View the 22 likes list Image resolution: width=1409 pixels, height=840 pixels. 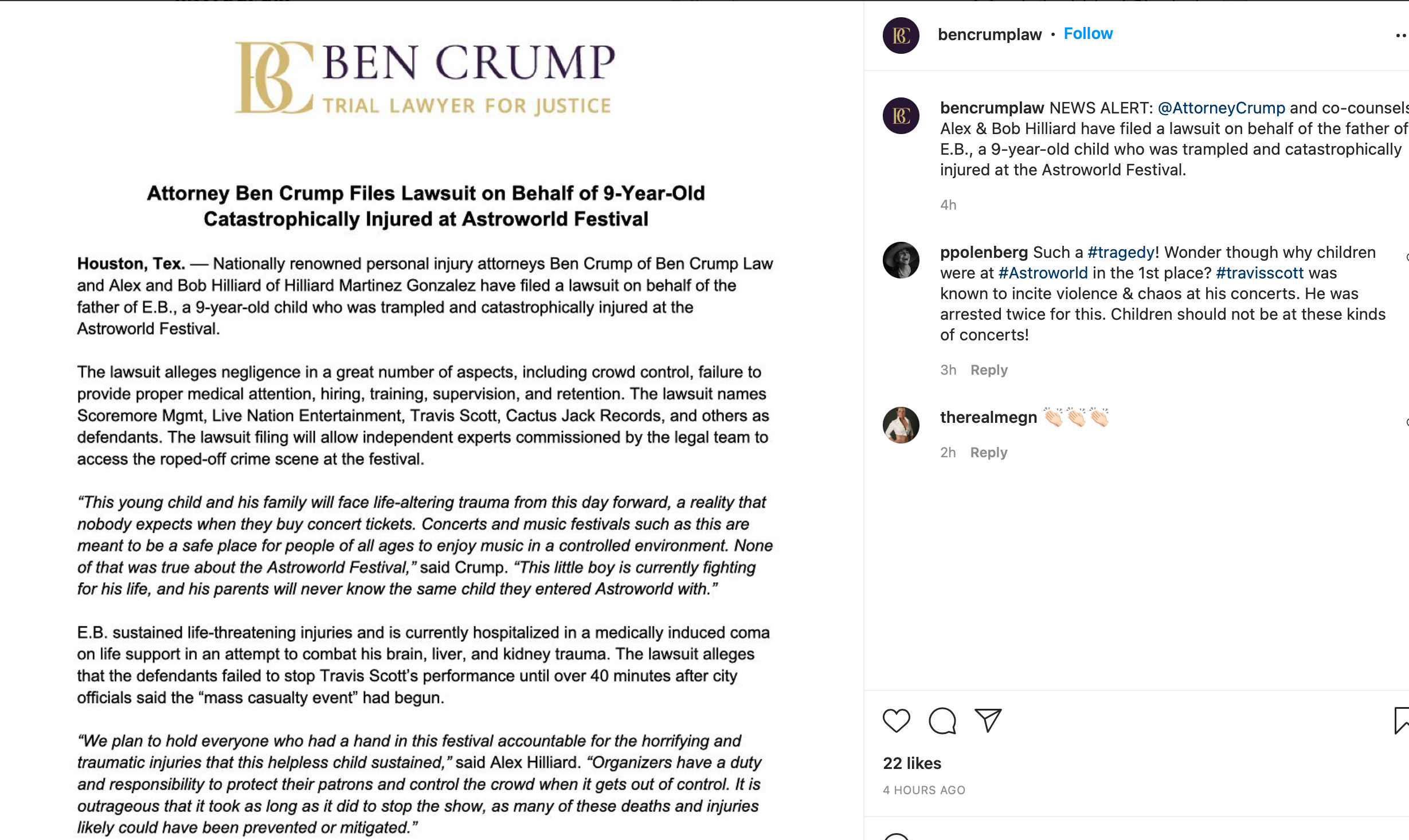pyautogui.click(x=912, y=763)
